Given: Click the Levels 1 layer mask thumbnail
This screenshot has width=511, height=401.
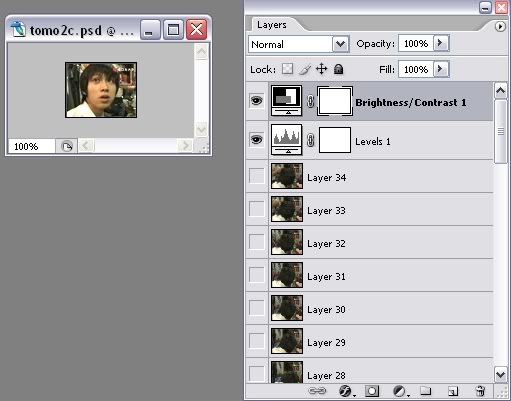Looking at the screenshot, I should [x=335, y=140].
